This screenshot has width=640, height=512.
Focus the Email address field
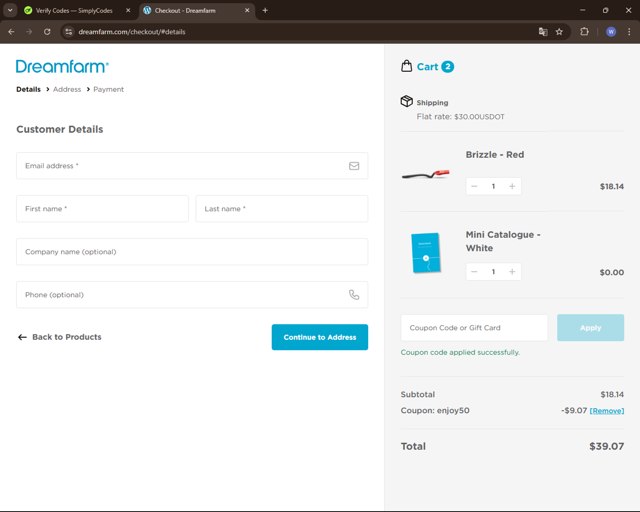192,166
